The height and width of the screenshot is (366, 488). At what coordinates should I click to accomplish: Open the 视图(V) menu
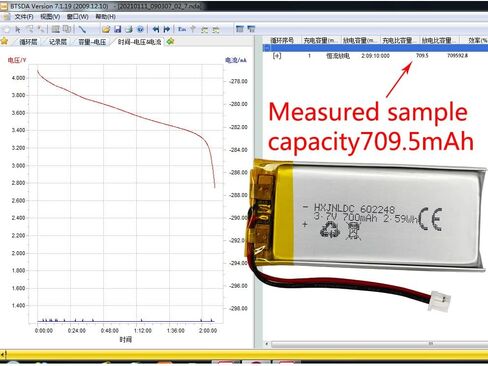50,17
